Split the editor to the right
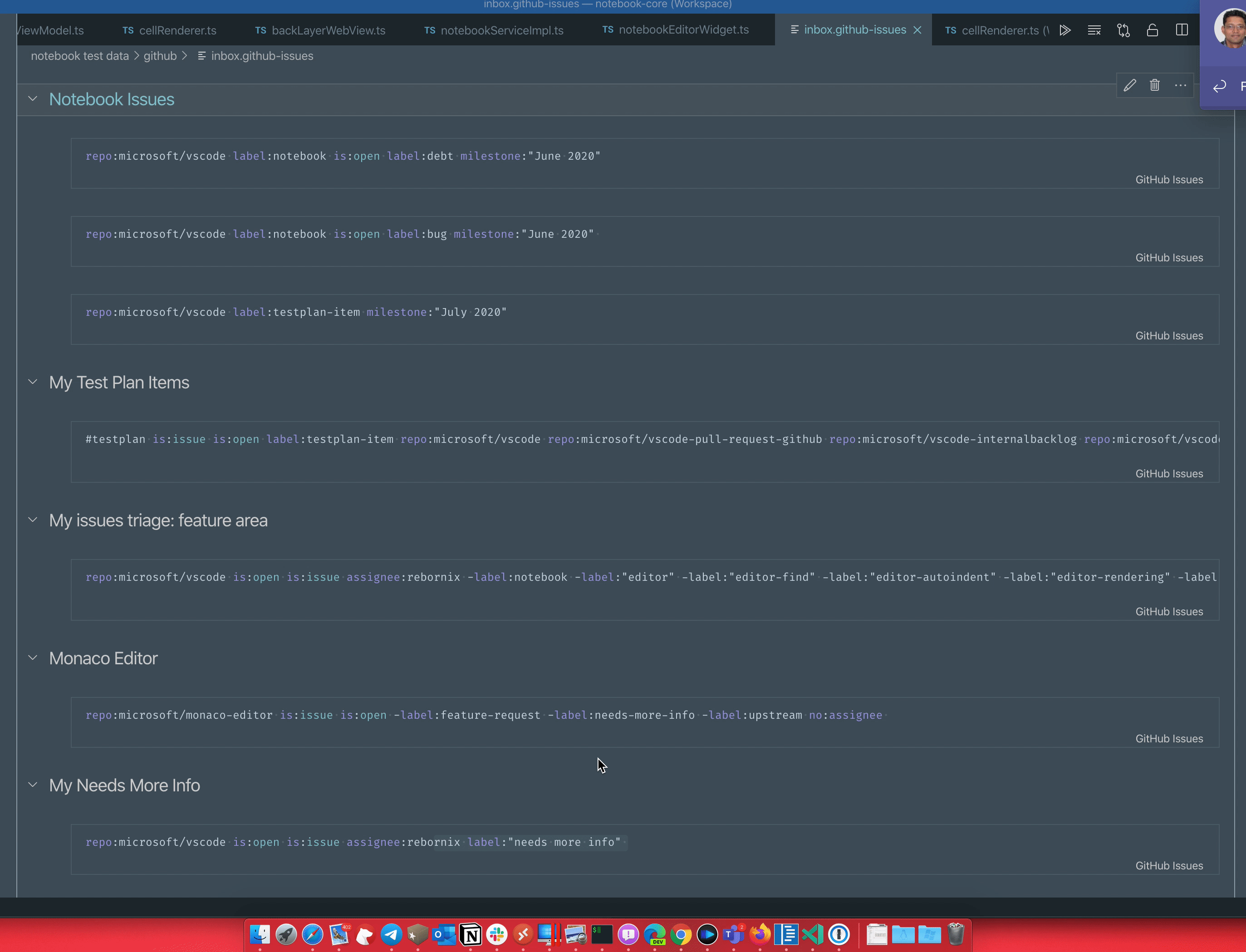1246x952 pixels. (x=1182, y=30)
